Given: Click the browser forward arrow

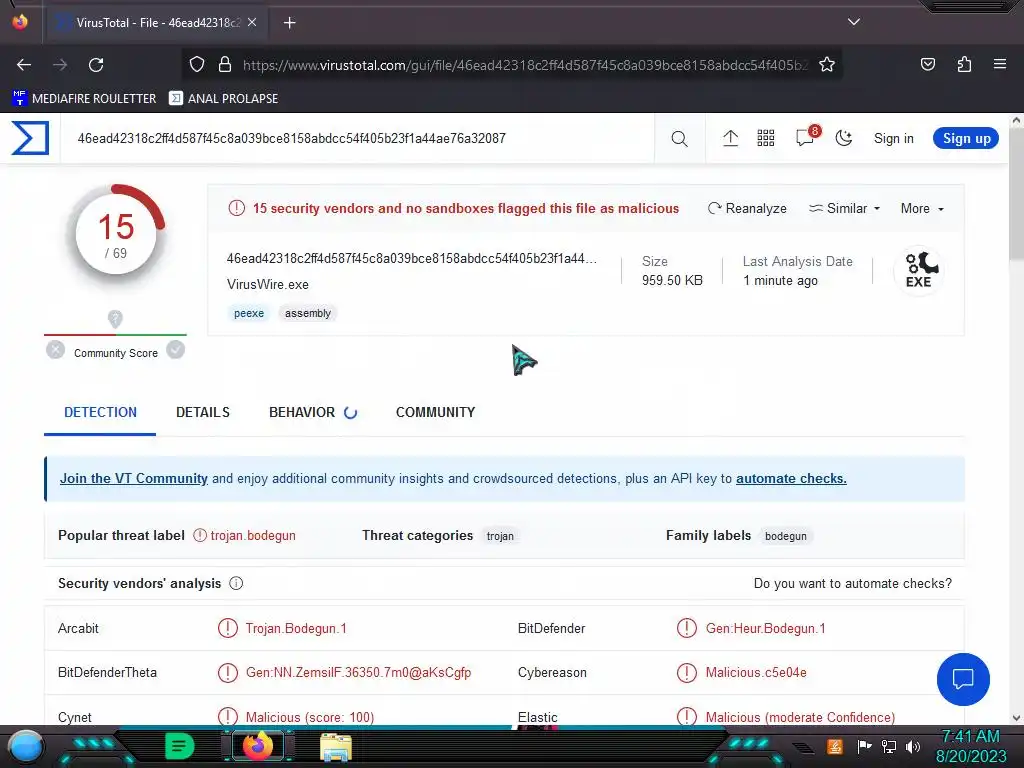Looking at the screenshot, I should pos(60,65).
